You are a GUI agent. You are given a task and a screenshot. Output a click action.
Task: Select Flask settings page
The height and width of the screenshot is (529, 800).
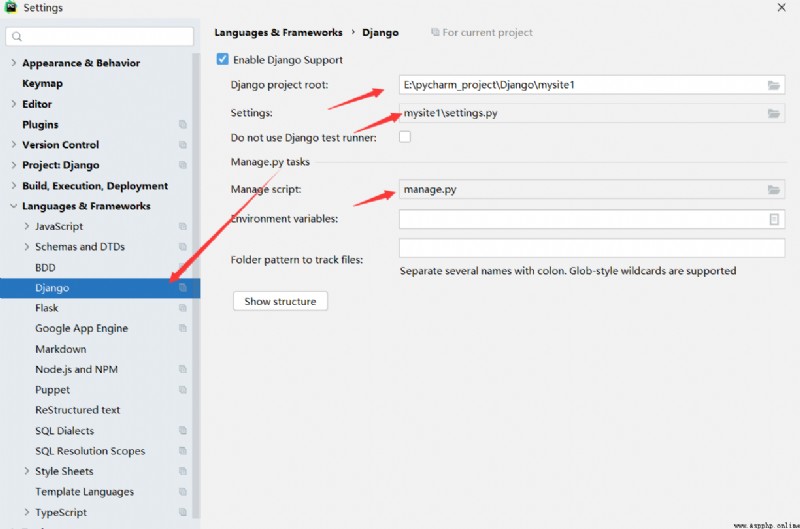(47, 308)
